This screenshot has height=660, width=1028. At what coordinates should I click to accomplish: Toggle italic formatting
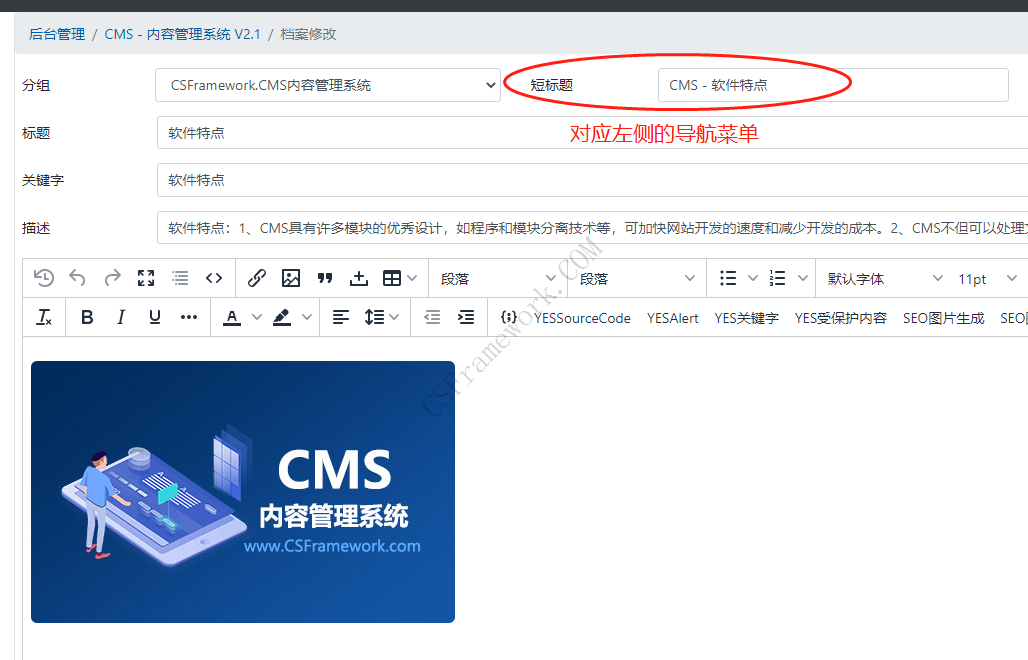[x=121, y=317]
